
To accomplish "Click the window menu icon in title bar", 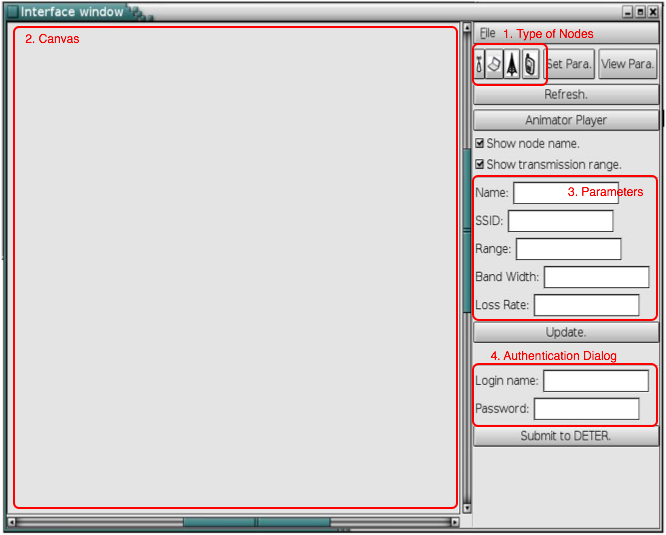I will tap(12, 12).
